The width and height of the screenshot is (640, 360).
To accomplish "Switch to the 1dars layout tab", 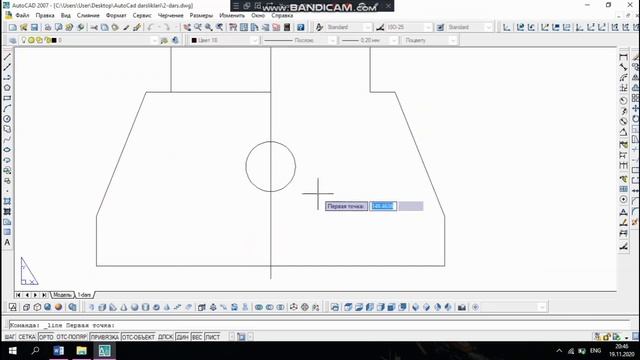I will pyautogui.click(x=84, y=295).
